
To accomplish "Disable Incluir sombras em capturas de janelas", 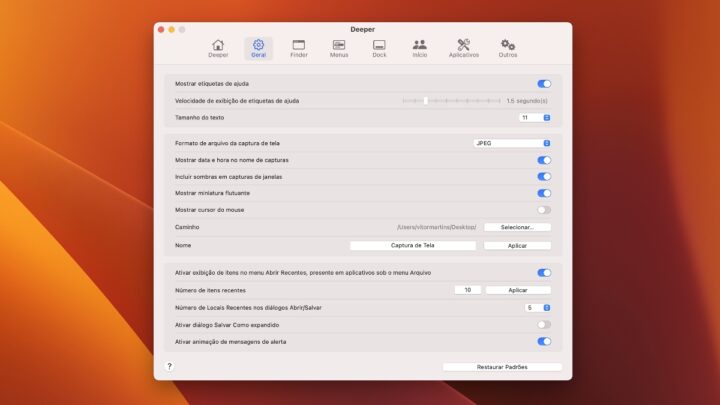I will (544, 177).
